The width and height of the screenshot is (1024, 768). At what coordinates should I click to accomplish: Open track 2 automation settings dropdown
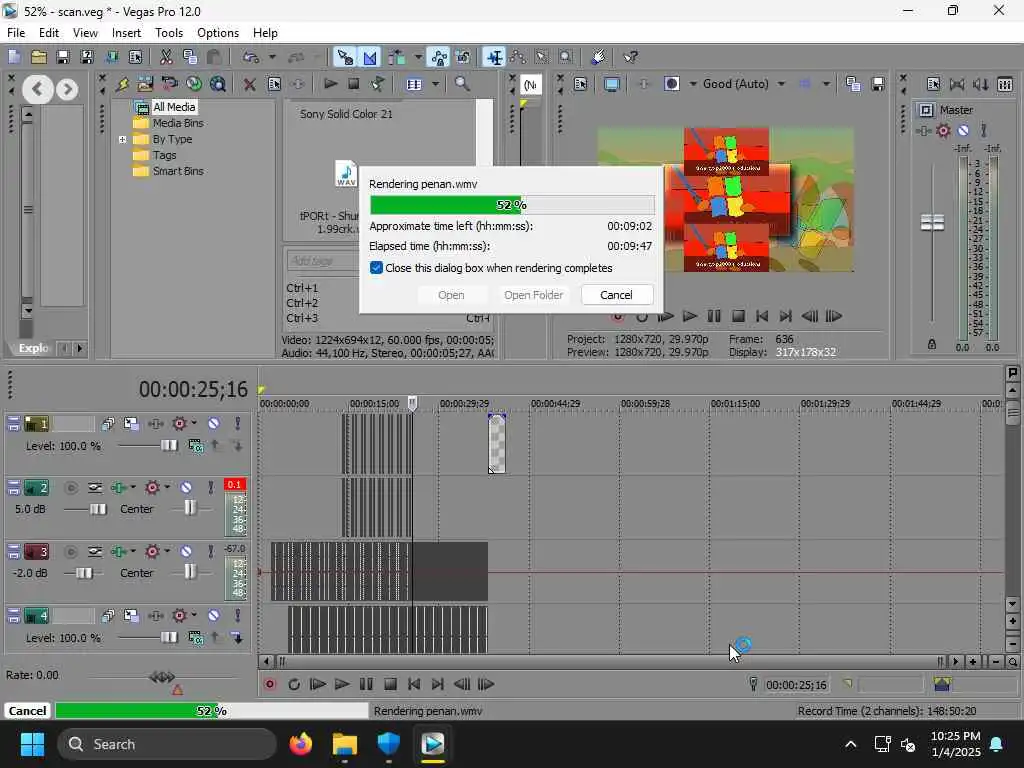point(133,487)
